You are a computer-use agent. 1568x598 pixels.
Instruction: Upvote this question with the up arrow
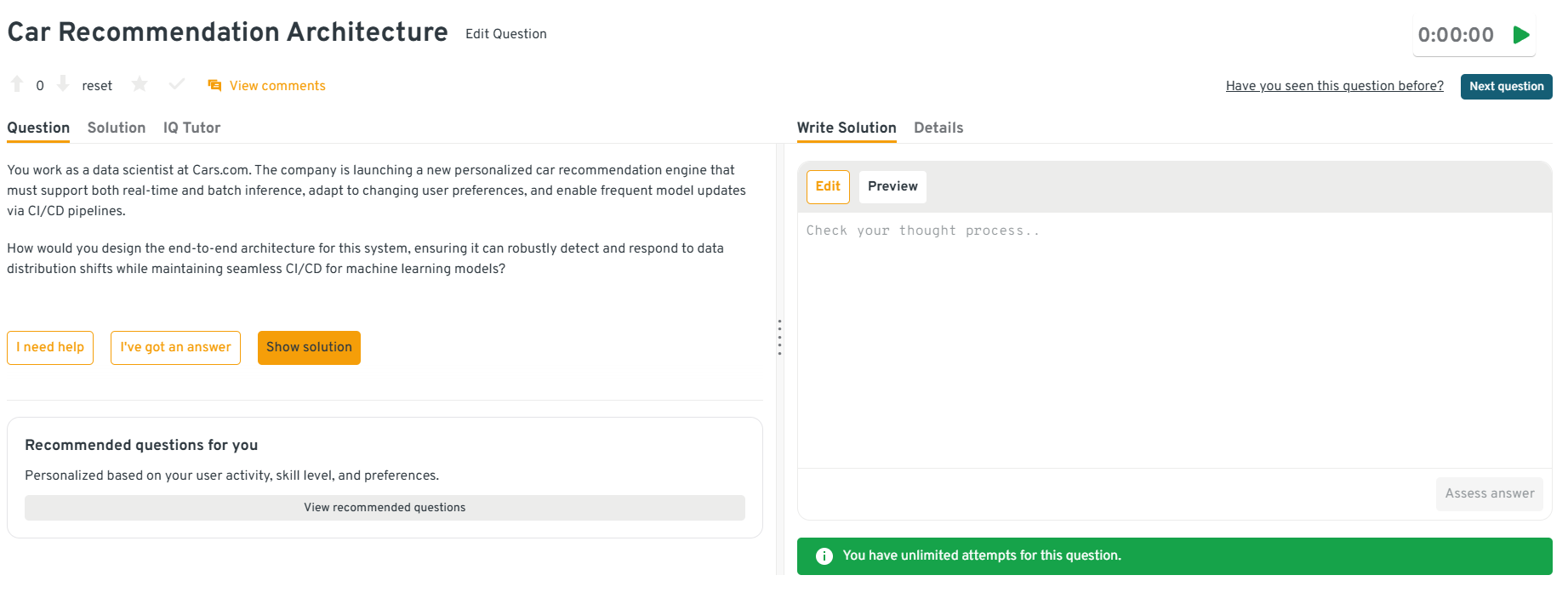click(17, 84)
